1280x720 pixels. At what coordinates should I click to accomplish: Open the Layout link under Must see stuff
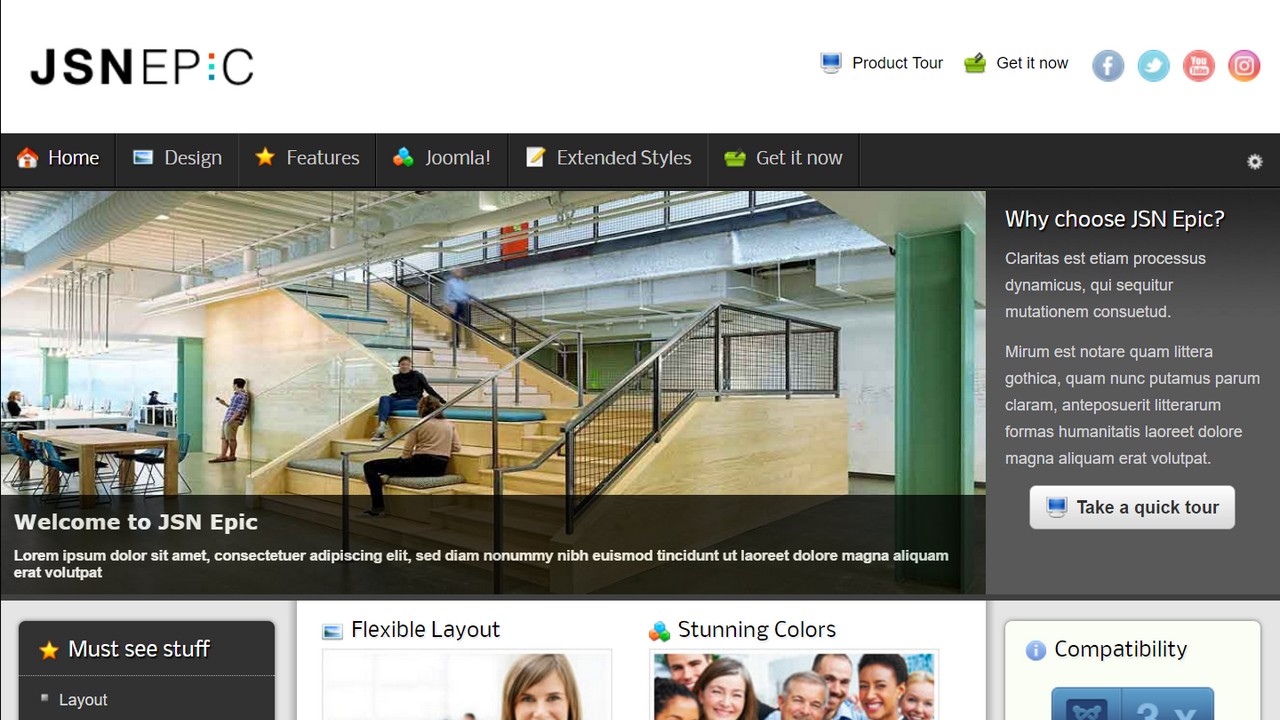83,700
